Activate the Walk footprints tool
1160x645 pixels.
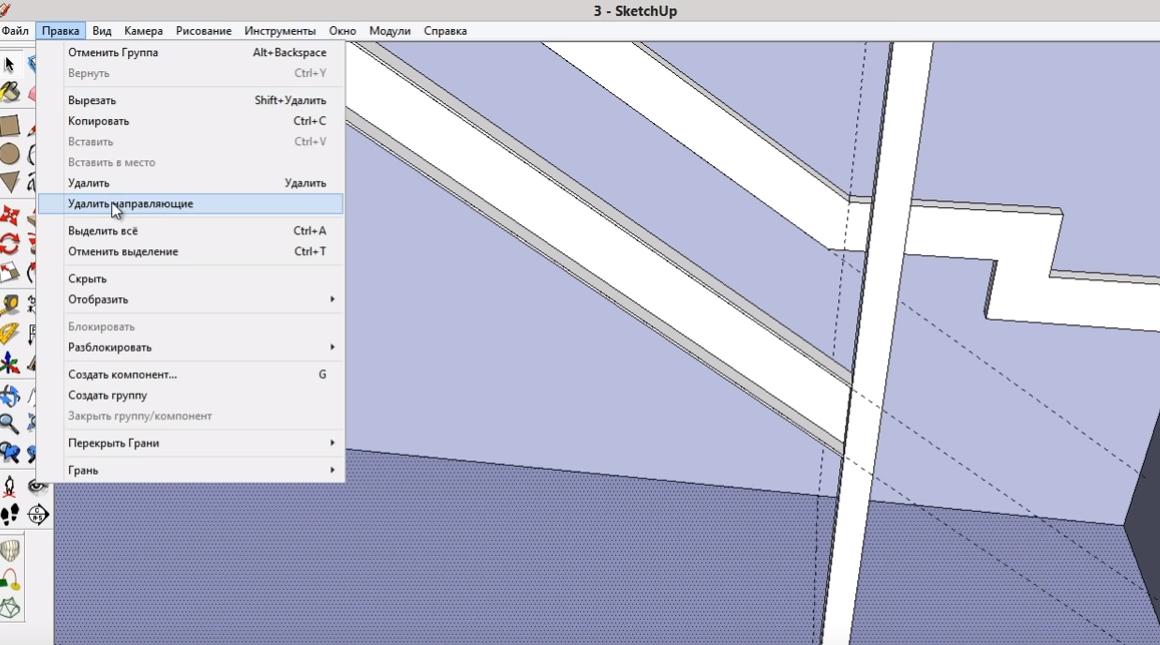coord(10,515)
